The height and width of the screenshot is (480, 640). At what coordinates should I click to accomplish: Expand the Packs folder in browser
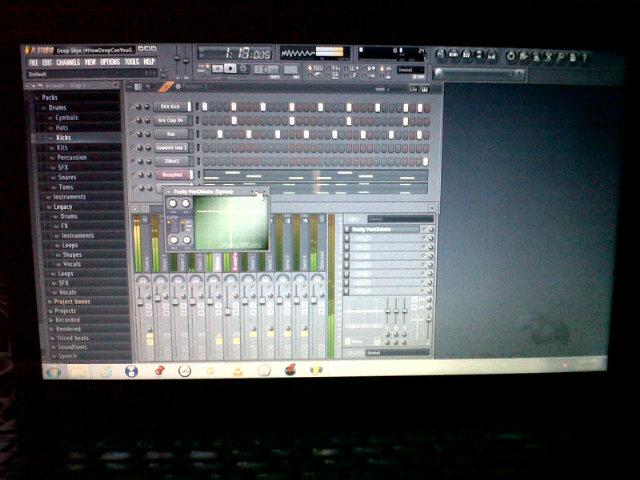[49, 97]
